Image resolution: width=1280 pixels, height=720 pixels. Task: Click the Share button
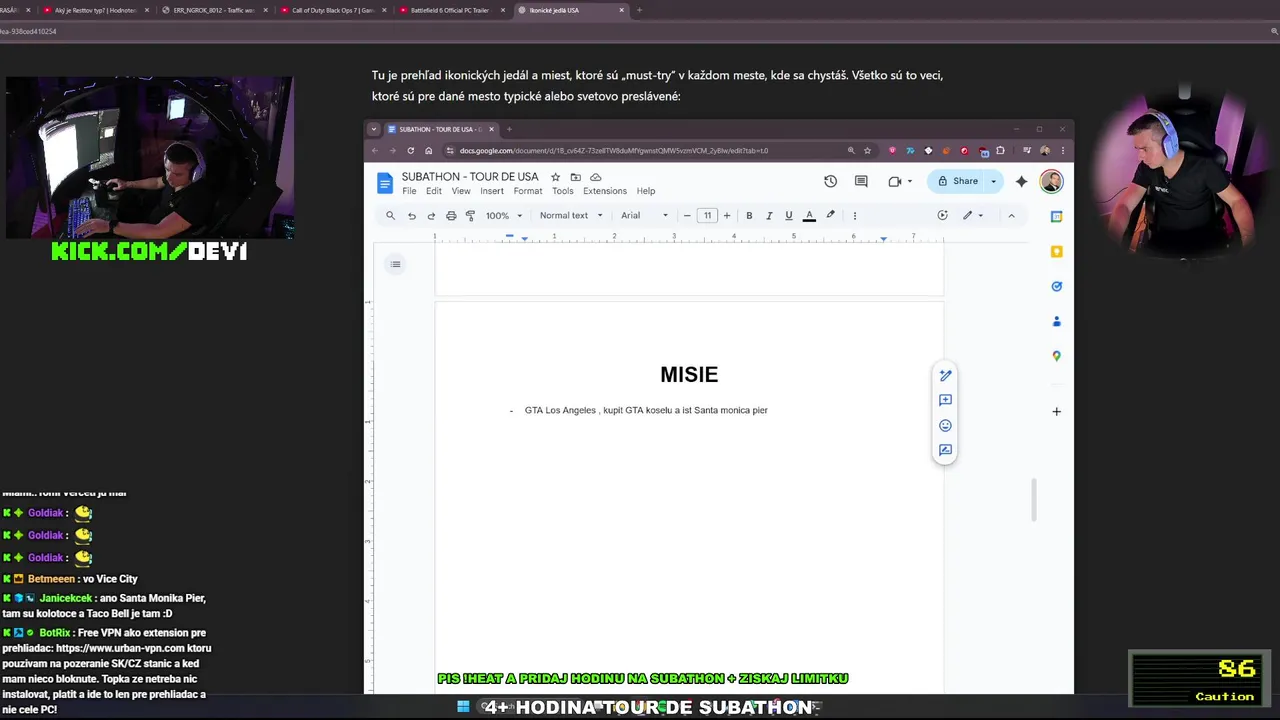(x=956, y=181)
